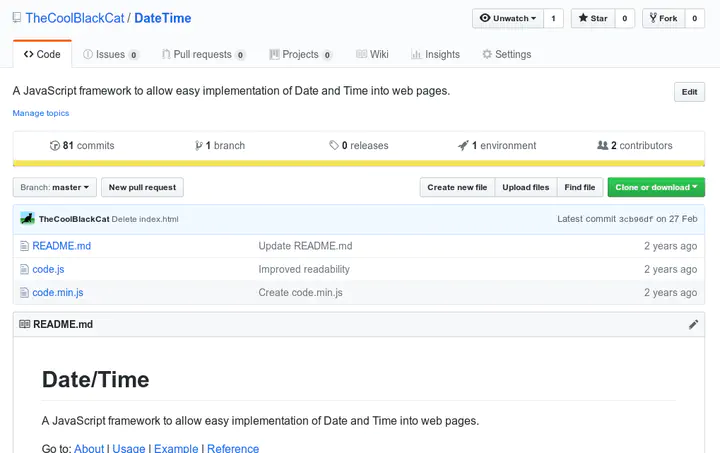The image size is (720, 453).
Task: Expand the Branch: master selector
Action: [55, 187]
